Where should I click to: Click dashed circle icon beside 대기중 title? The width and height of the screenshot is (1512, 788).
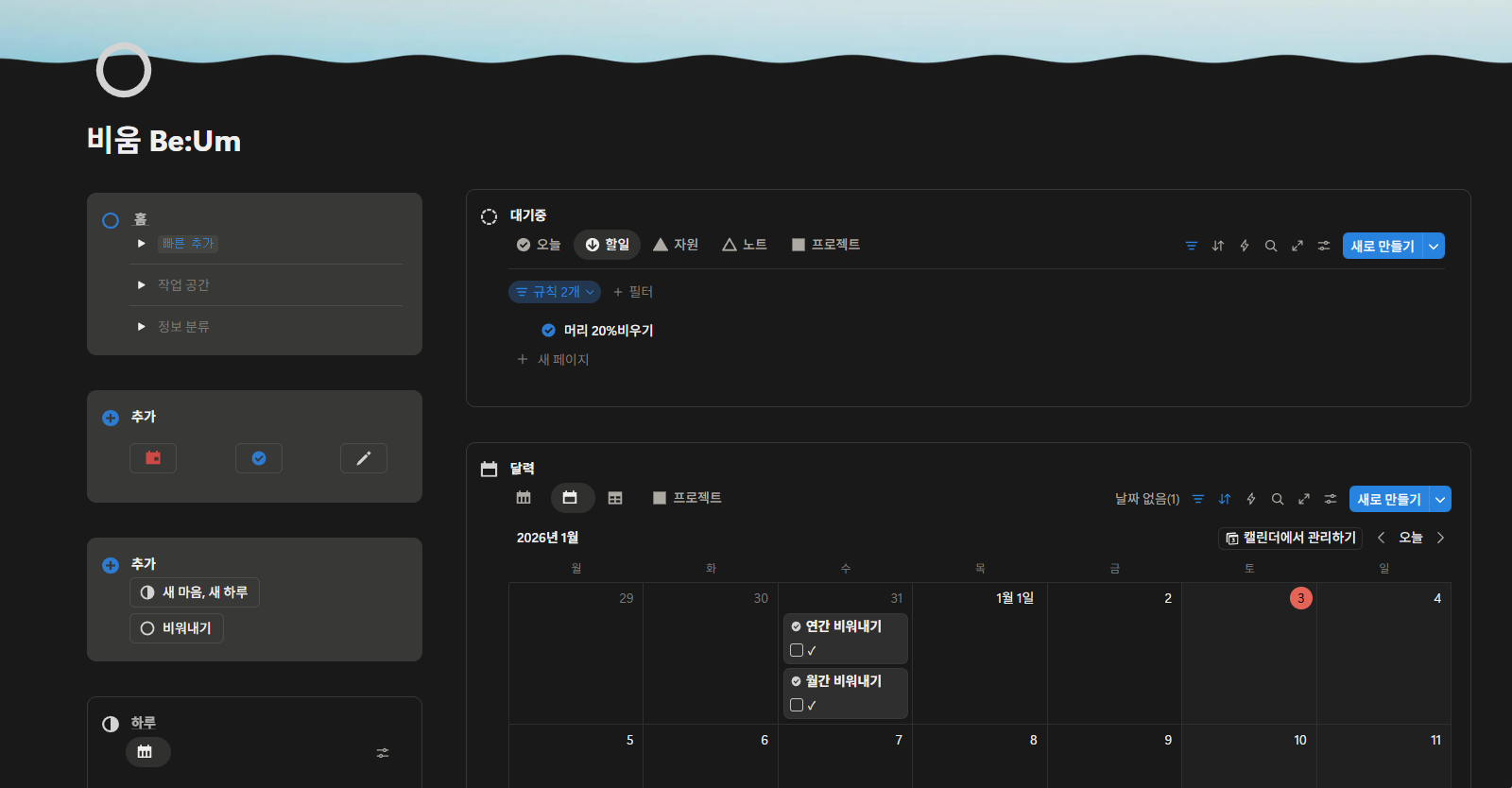(x=489, y=216)
